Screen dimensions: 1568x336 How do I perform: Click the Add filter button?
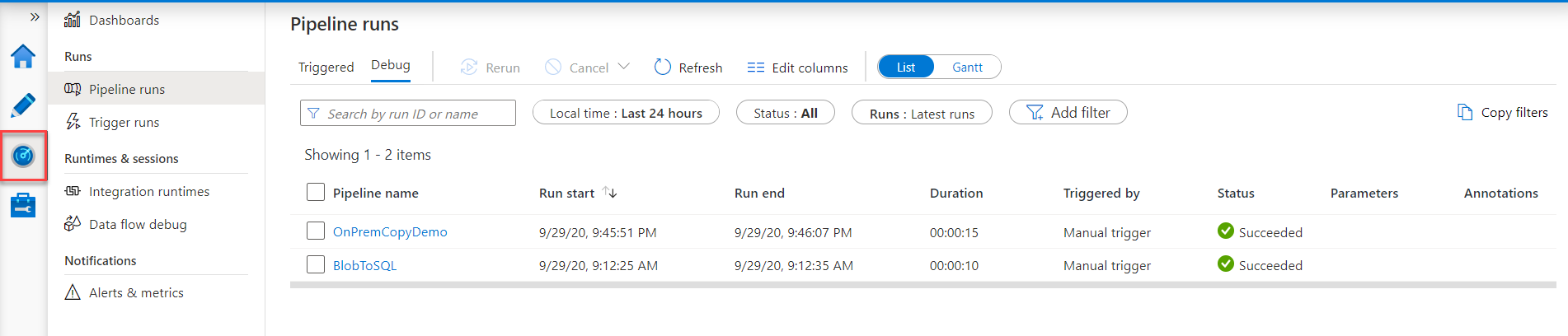click(x=1068, y=113)
